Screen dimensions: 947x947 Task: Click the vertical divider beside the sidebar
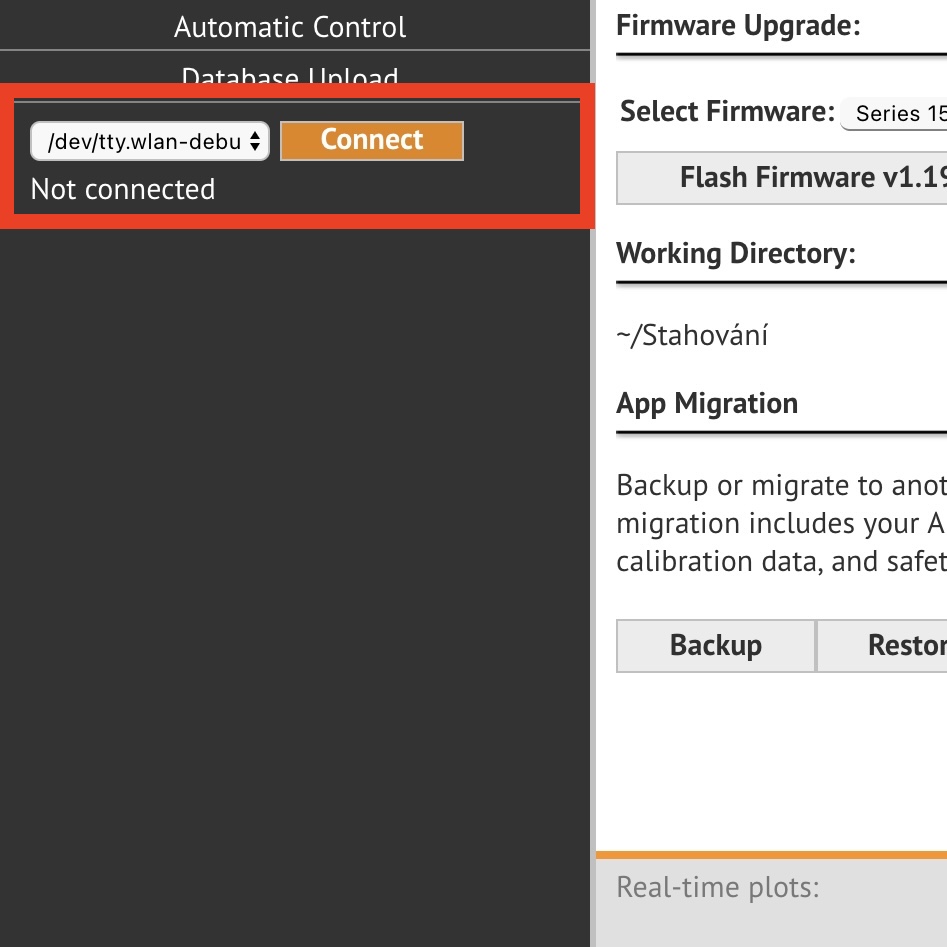[x=593, y=500]
